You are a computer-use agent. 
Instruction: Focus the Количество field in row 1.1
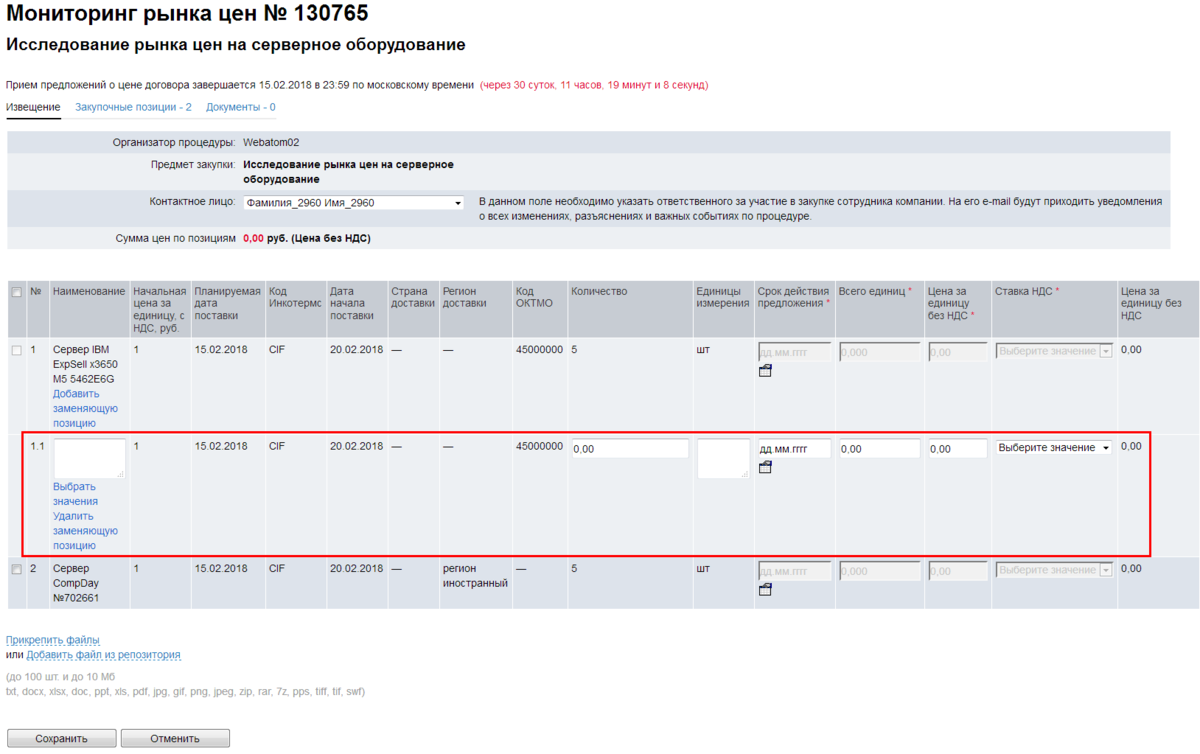point(629,449)
